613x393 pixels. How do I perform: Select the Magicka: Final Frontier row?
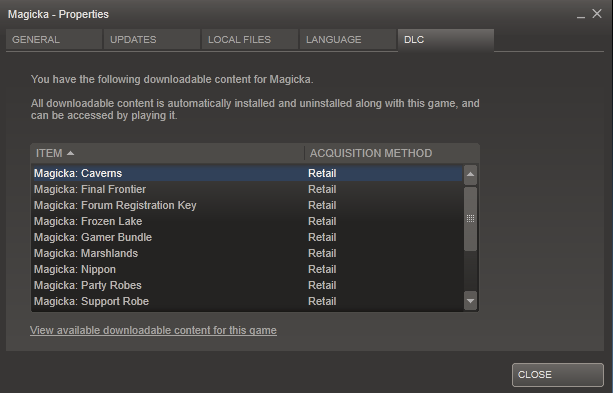point(247,189)
